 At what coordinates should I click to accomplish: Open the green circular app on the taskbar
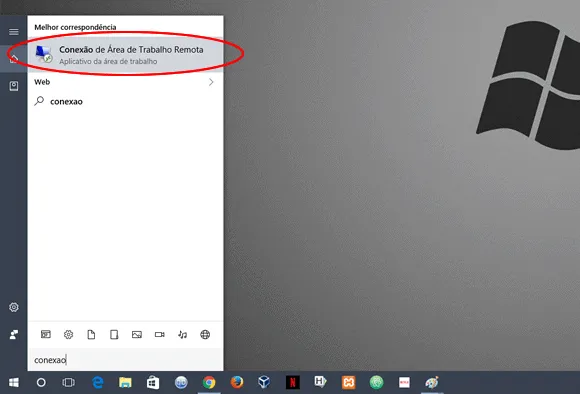click(x=377, y=383)
